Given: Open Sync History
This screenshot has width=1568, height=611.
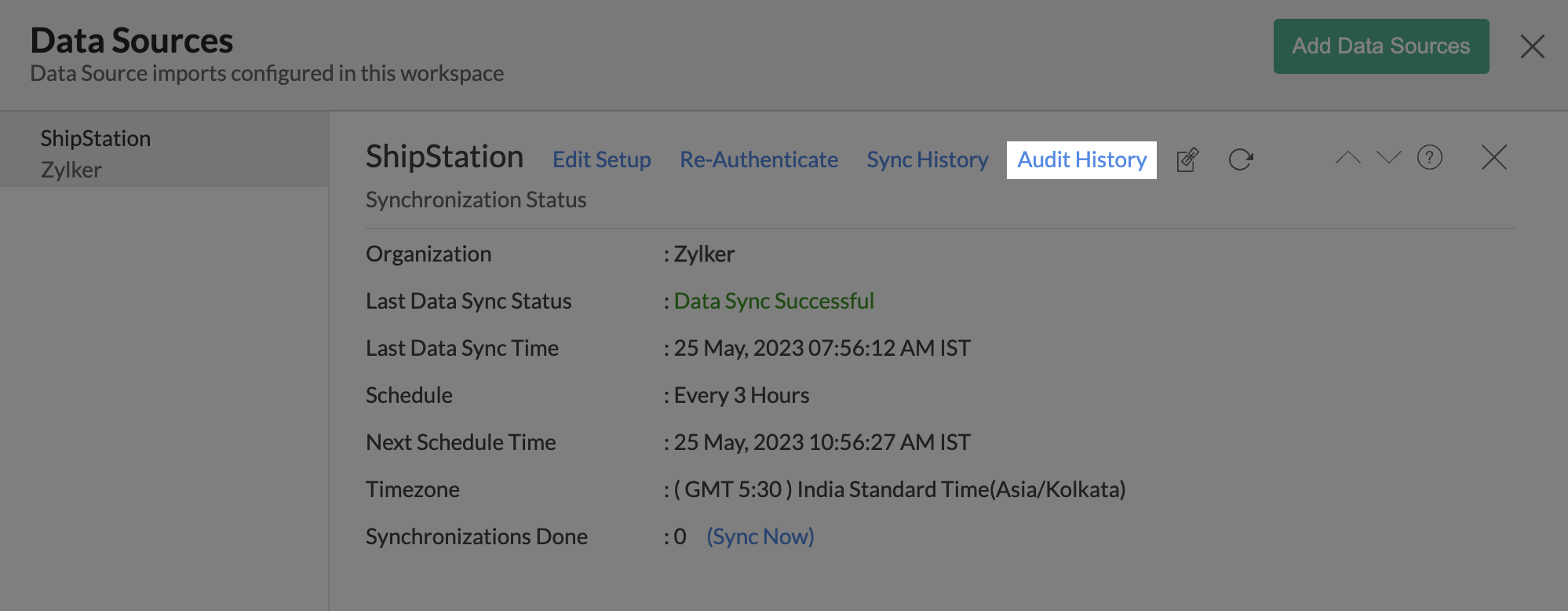Looking at the screenshot, I should (928, 159).
